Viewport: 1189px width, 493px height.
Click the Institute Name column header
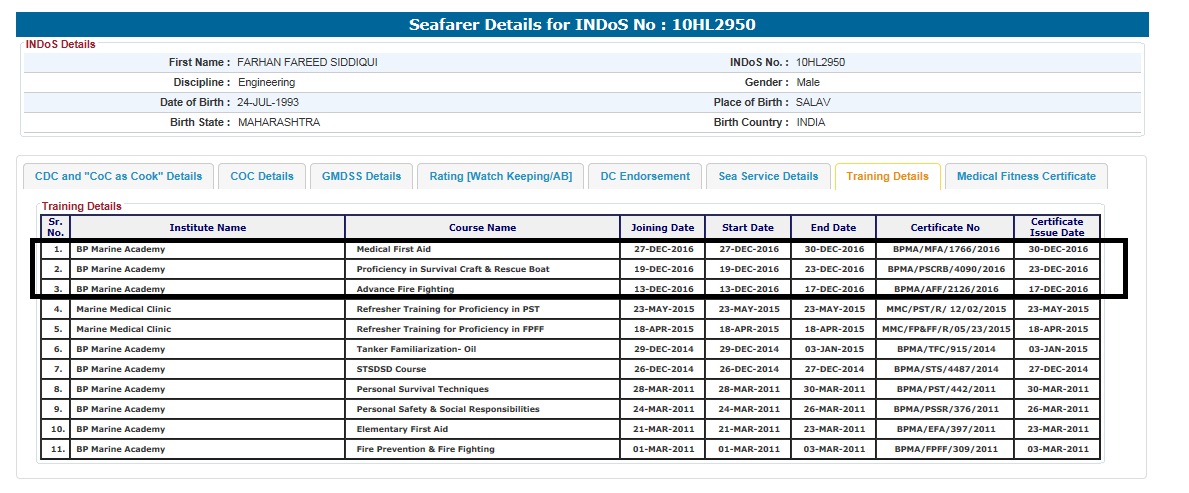tap(207, 227)
